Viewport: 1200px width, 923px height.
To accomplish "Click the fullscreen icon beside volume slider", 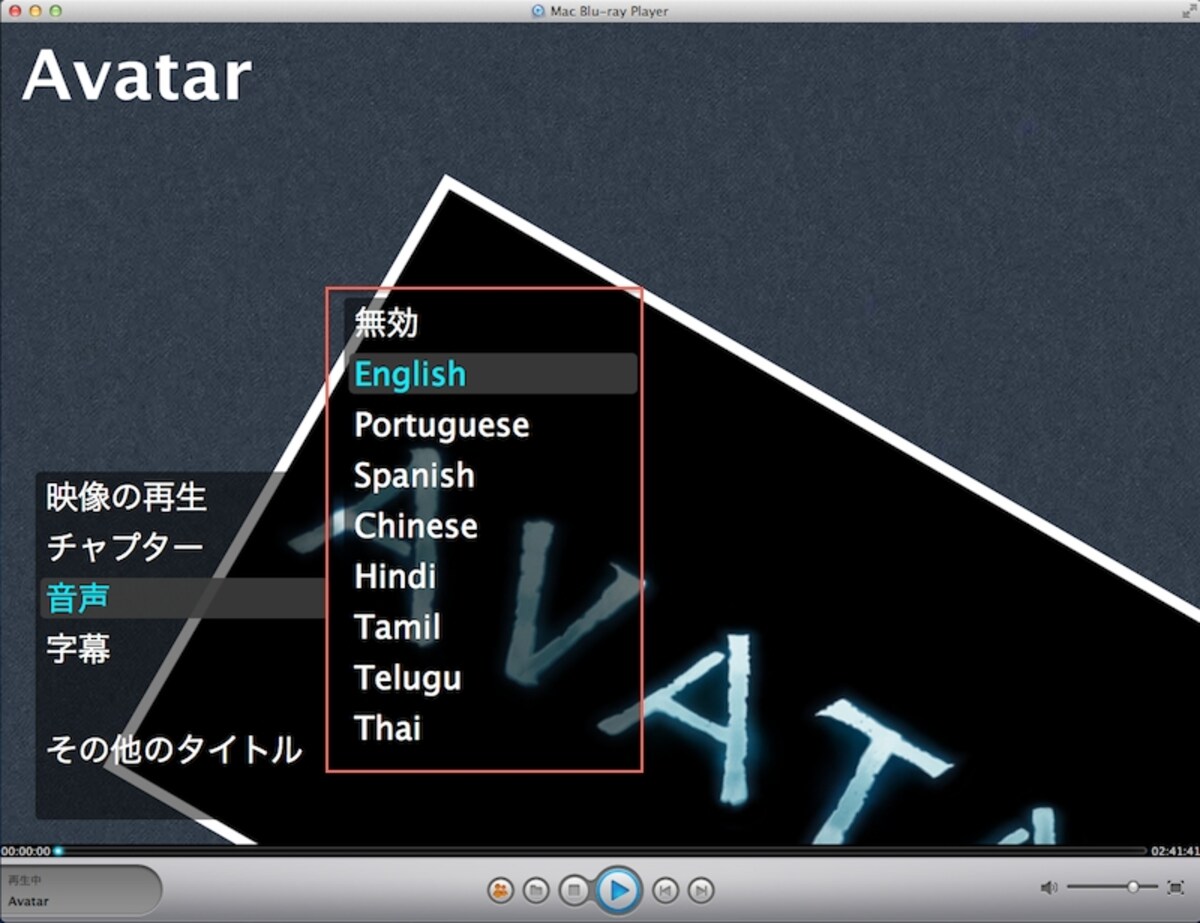I will tap(1175, 887).
